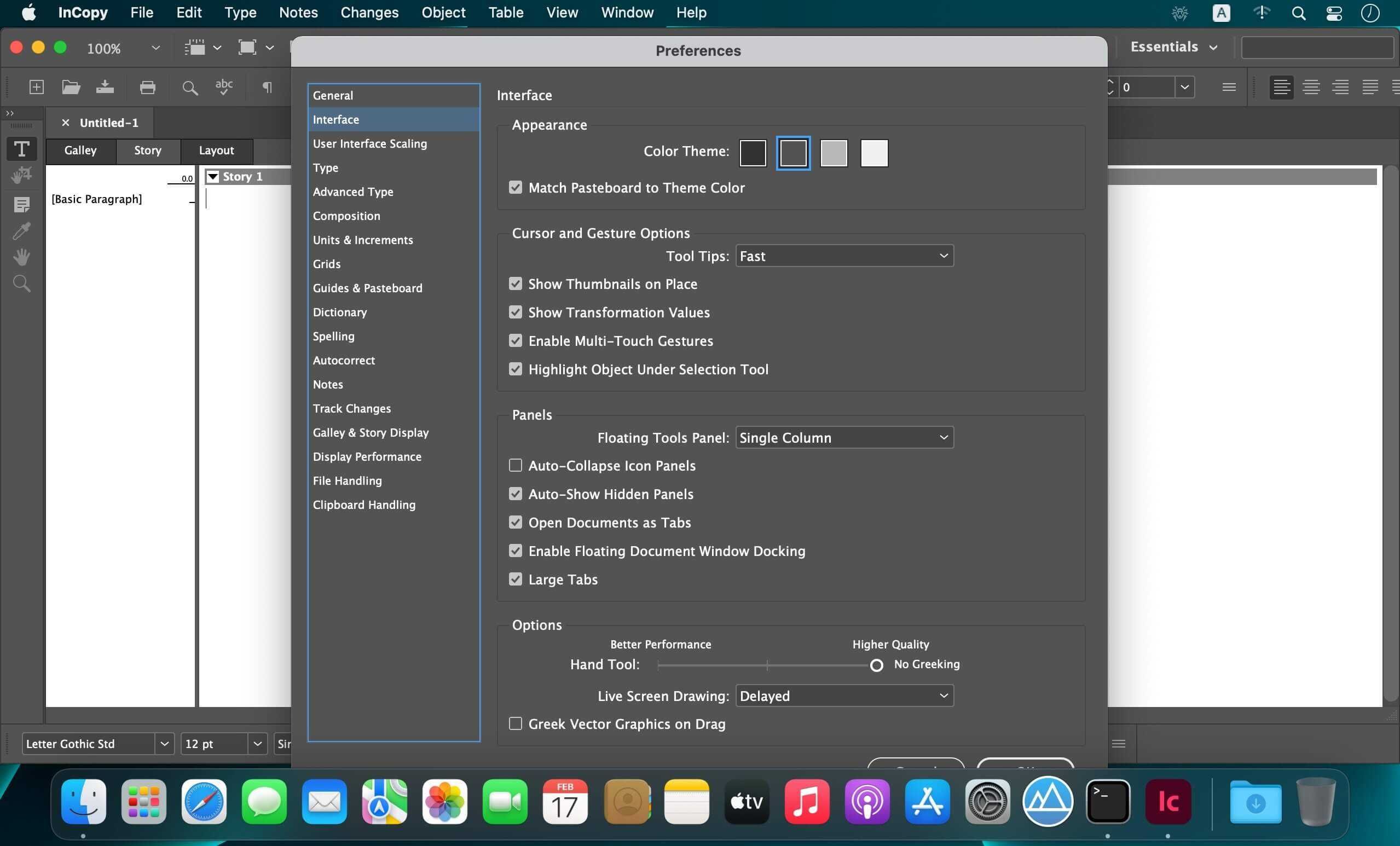Screen dimensions: 1400x846
Task: Open Track Changes preferences section
Action: [351, 408]
